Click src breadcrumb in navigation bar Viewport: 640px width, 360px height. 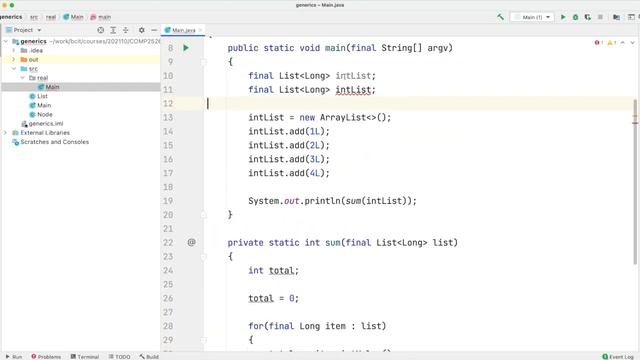click(x=34, y=17)
